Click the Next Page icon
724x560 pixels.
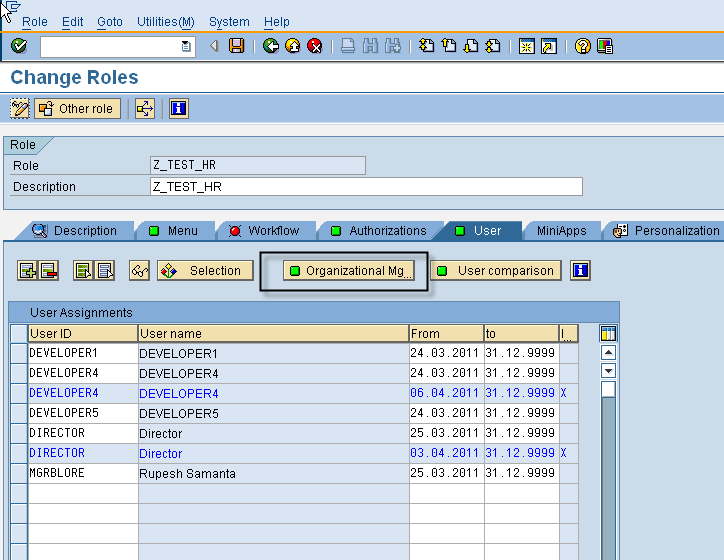[471, 46]
